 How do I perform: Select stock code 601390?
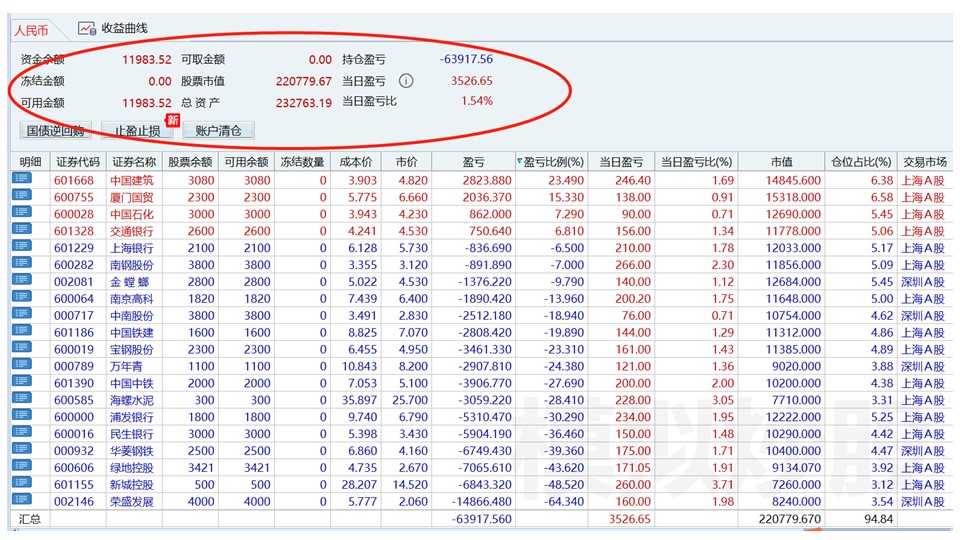point(74,383)
